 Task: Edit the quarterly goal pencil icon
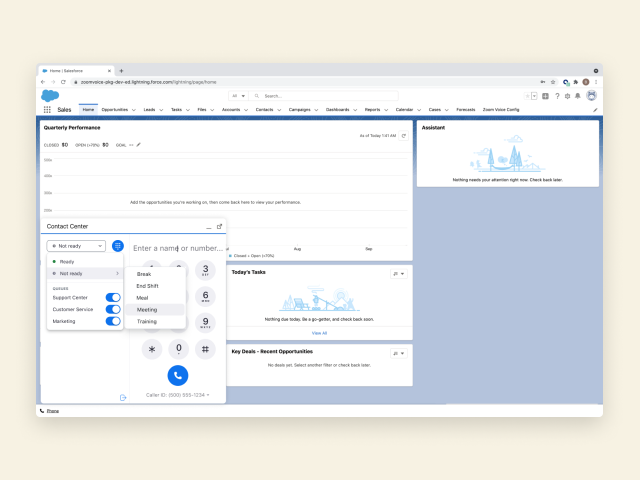pyautogui.click(x=139, y=144)
